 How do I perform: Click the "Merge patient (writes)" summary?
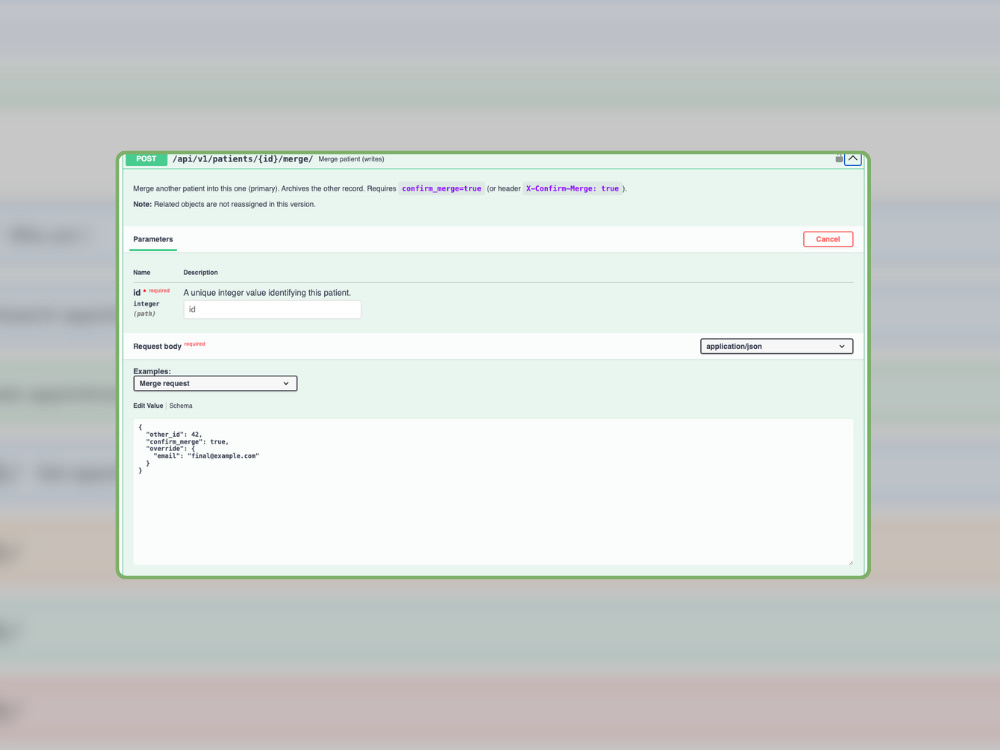tap(351, 159)
